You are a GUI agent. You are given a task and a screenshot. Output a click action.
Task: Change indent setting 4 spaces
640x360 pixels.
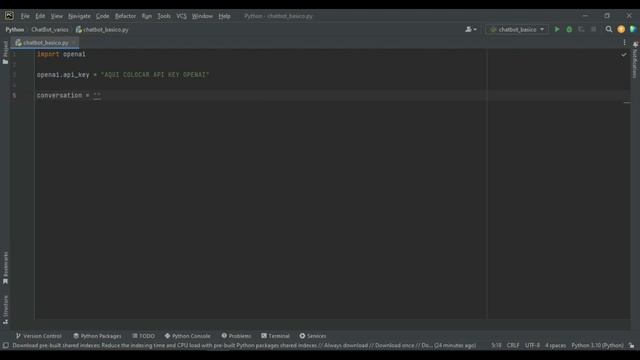click(x=556, y=346)
